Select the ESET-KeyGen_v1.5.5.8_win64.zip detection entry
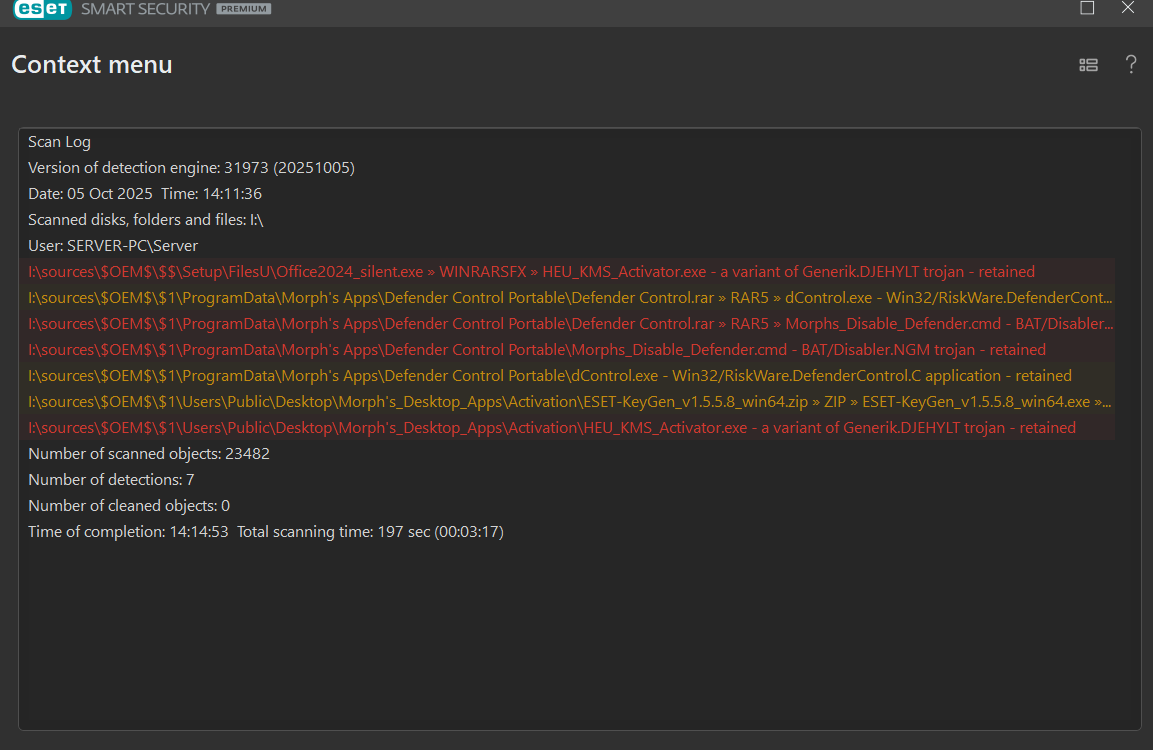 570,402
